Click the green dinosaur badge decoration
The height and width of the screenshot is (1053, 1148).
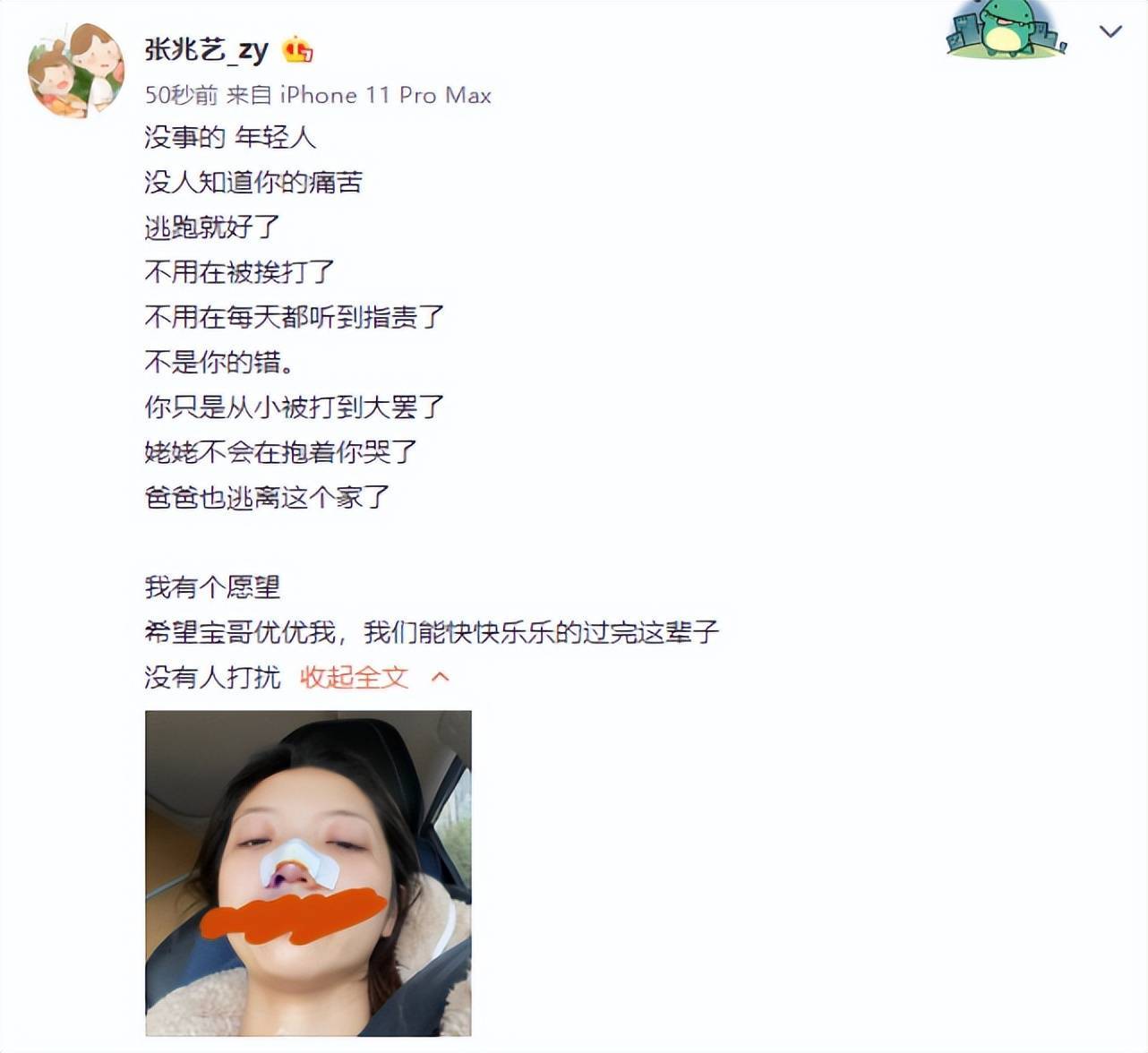[1006, 30]
